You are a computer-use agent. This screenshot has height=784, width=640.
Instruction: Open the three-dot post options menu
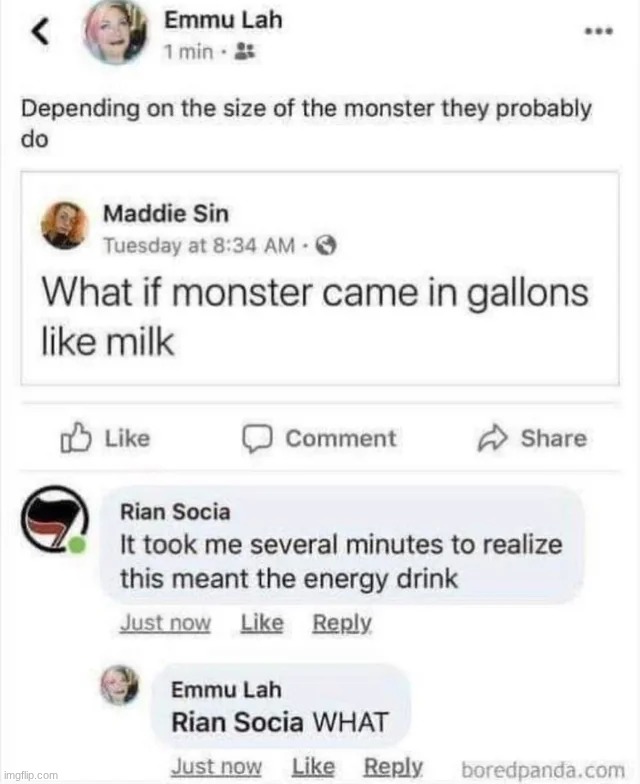tap(598, 32)
